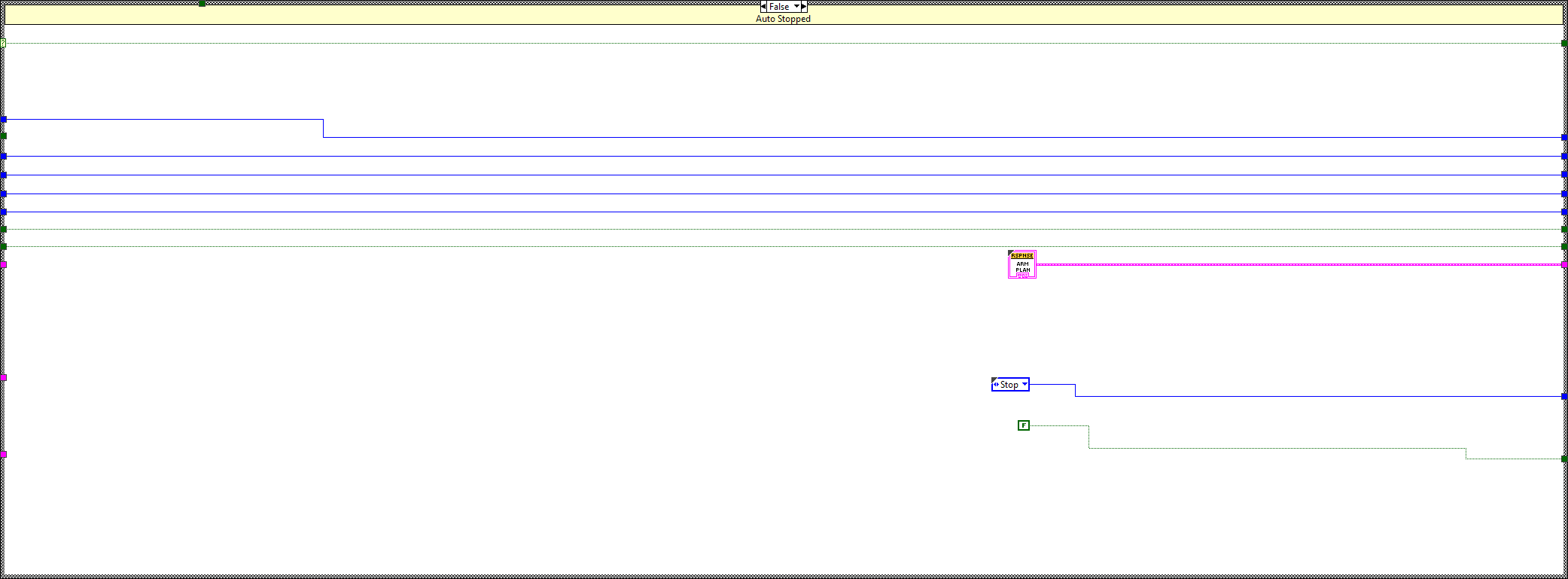This screenshot has width=1568, height=579.
Task: Click the lowest pink tunnel on left border
Action: (4, 454)
